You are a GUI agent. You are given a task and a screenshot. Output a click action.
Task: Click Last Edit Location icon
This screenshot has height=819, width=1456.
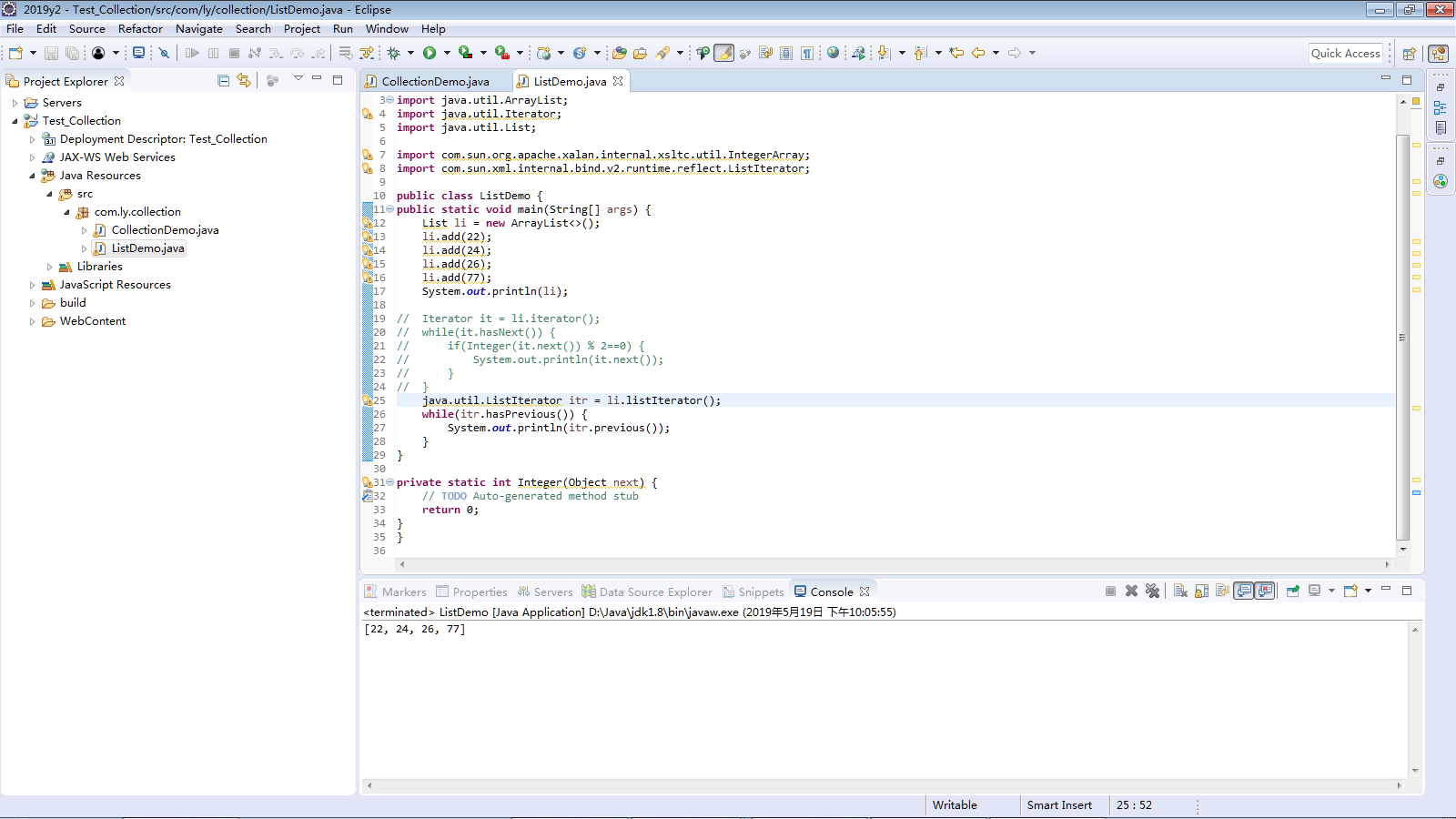click(x=956, y=53)
